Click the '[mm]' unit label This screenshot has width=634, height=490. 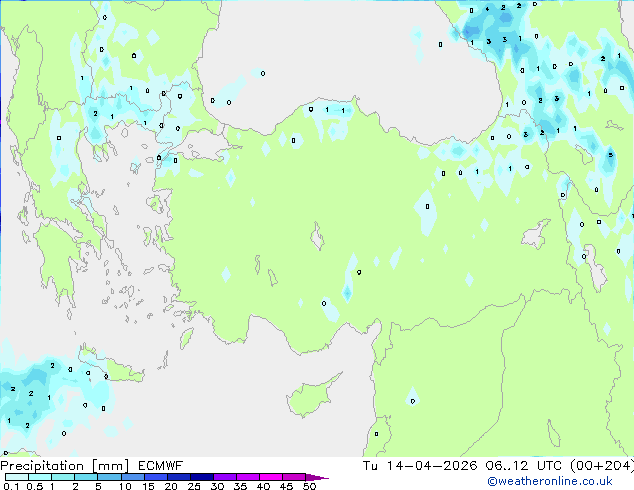tap(110, 466)
